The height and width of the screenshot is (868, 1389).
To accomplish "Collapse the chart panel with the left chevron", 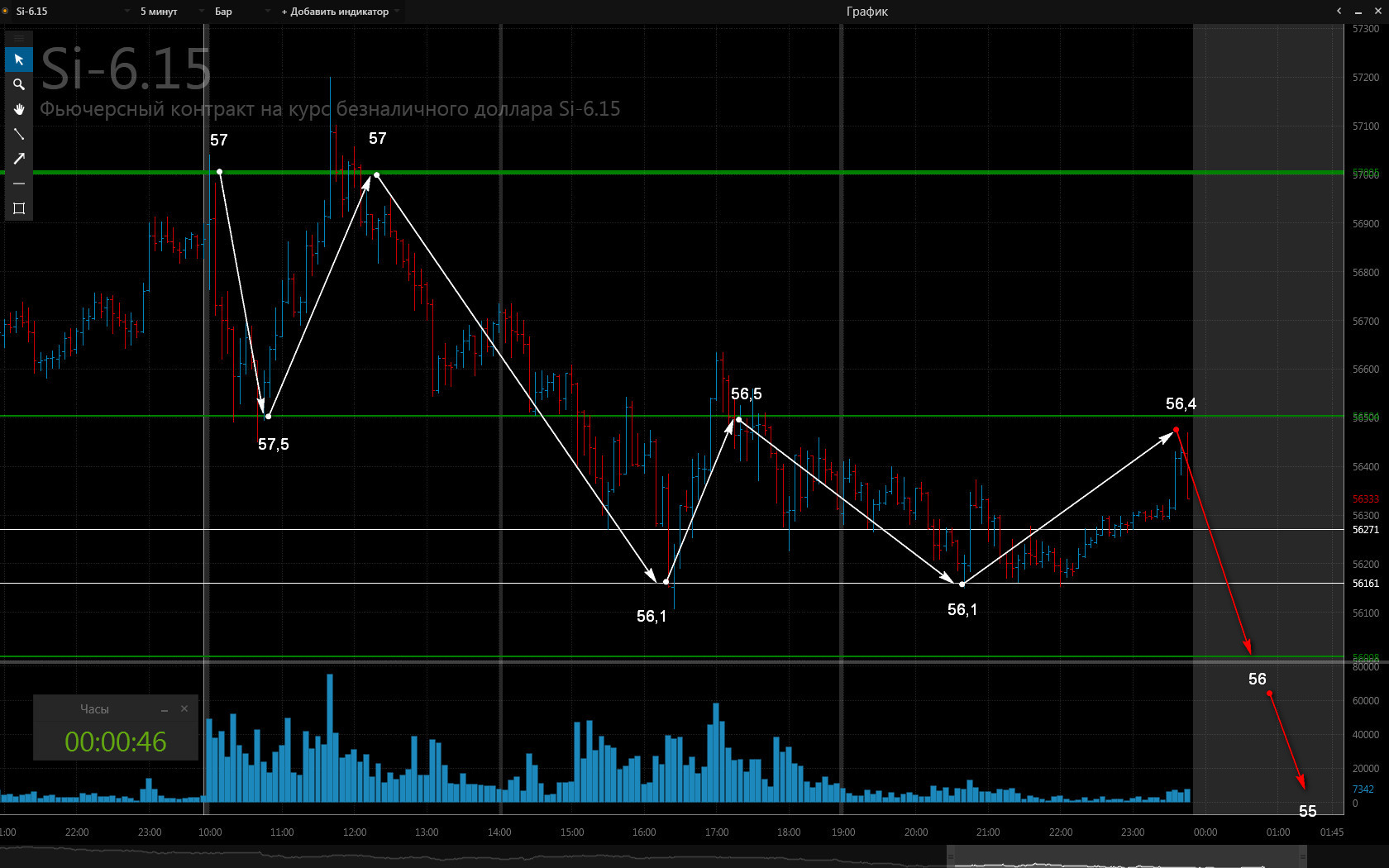I will [x=1339, y=11].
